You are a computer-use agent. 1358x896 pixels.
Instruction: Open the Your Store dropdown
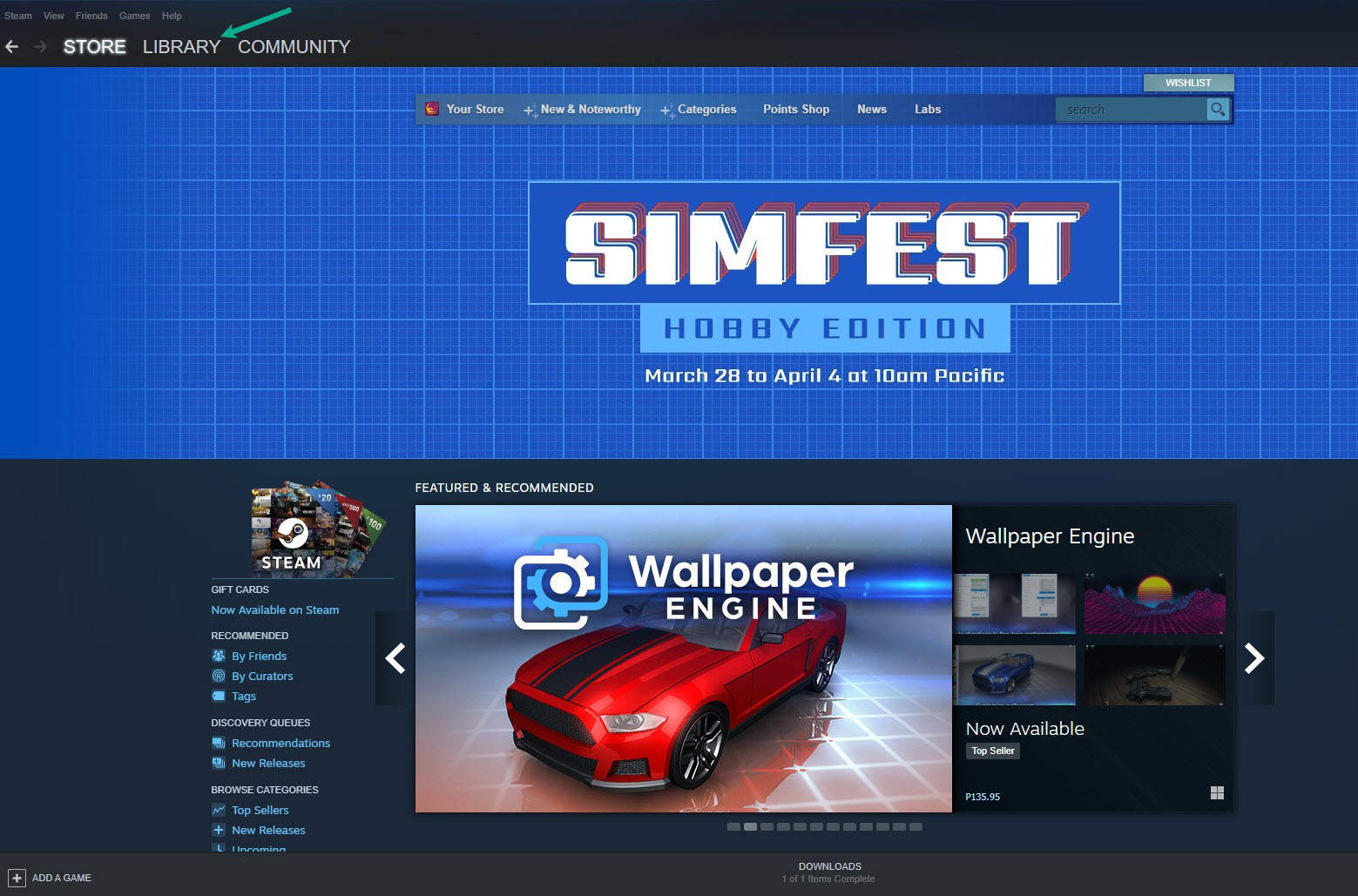pyautogui.click(x=475, y=109)
